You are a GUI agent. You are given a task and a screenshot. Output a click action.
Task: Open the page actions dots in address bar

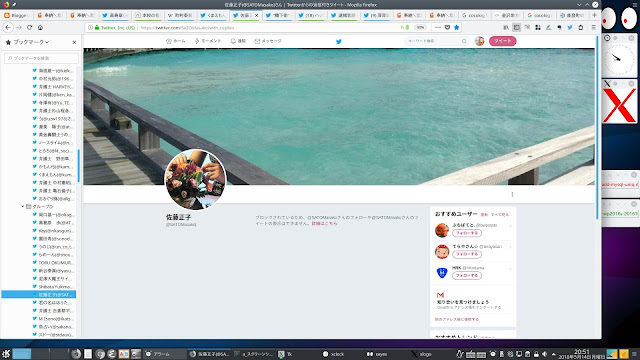coord(438,27)
